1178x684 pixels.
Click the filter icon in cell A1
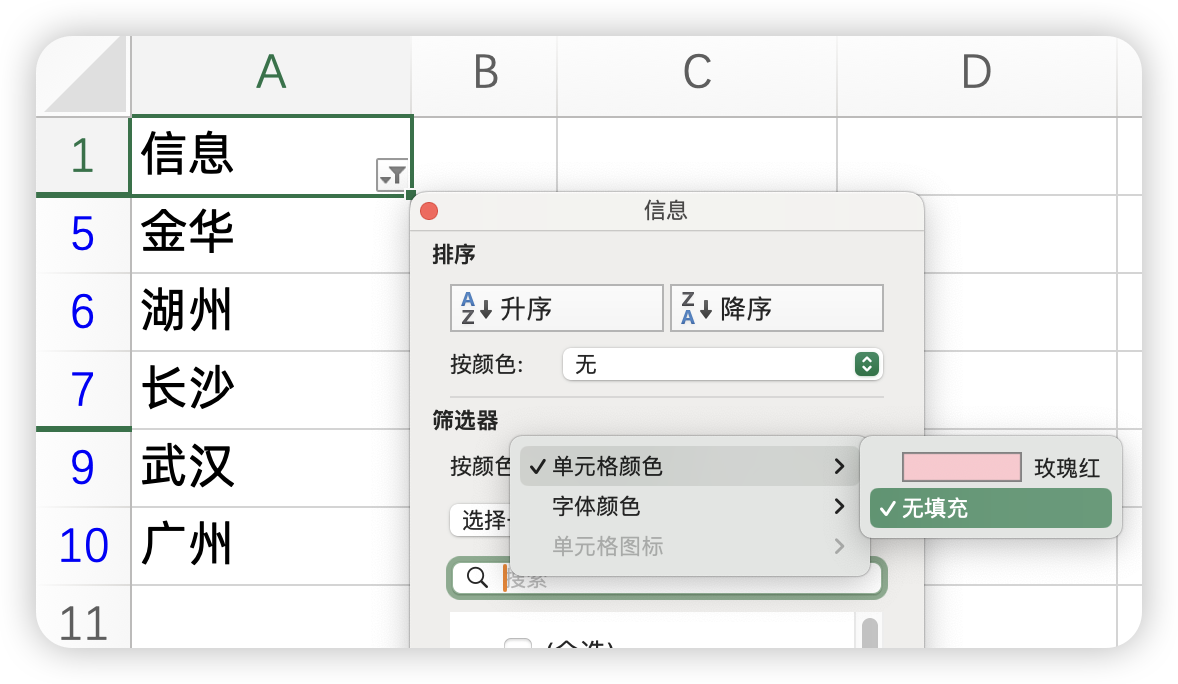coord(392,175)
